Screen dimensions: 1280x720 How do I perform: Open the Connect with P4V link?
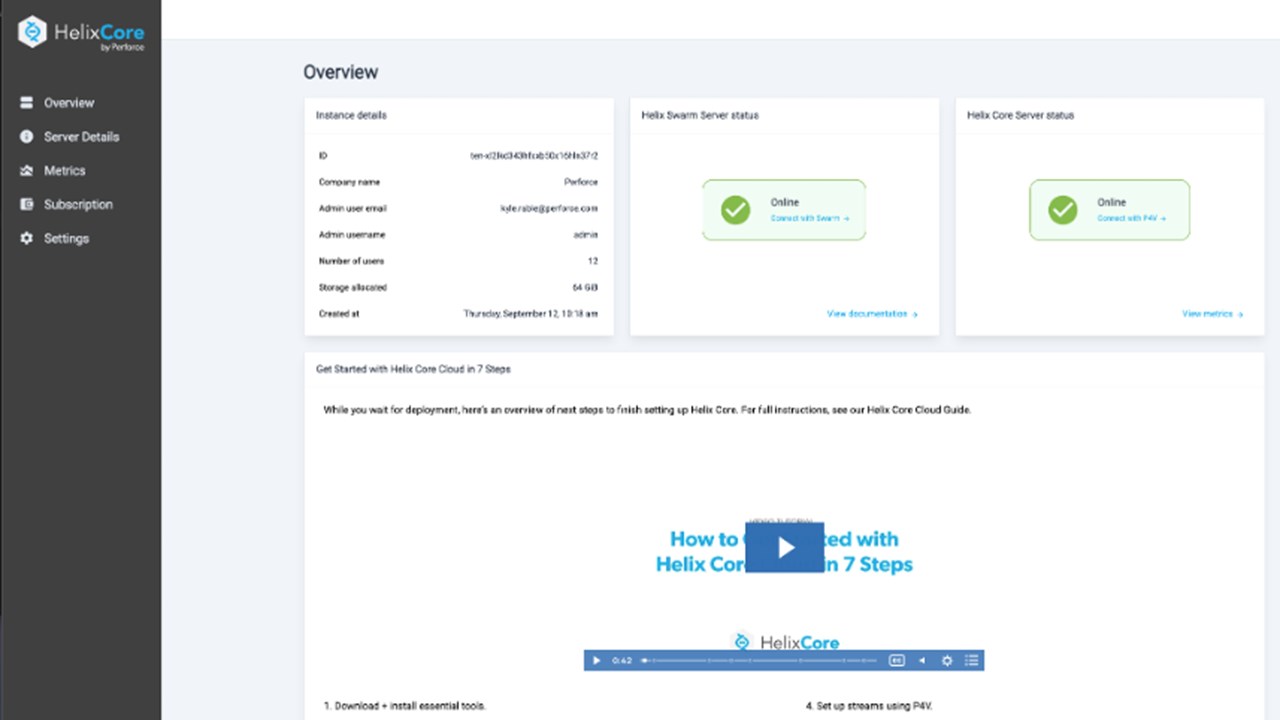(1131, 218)
